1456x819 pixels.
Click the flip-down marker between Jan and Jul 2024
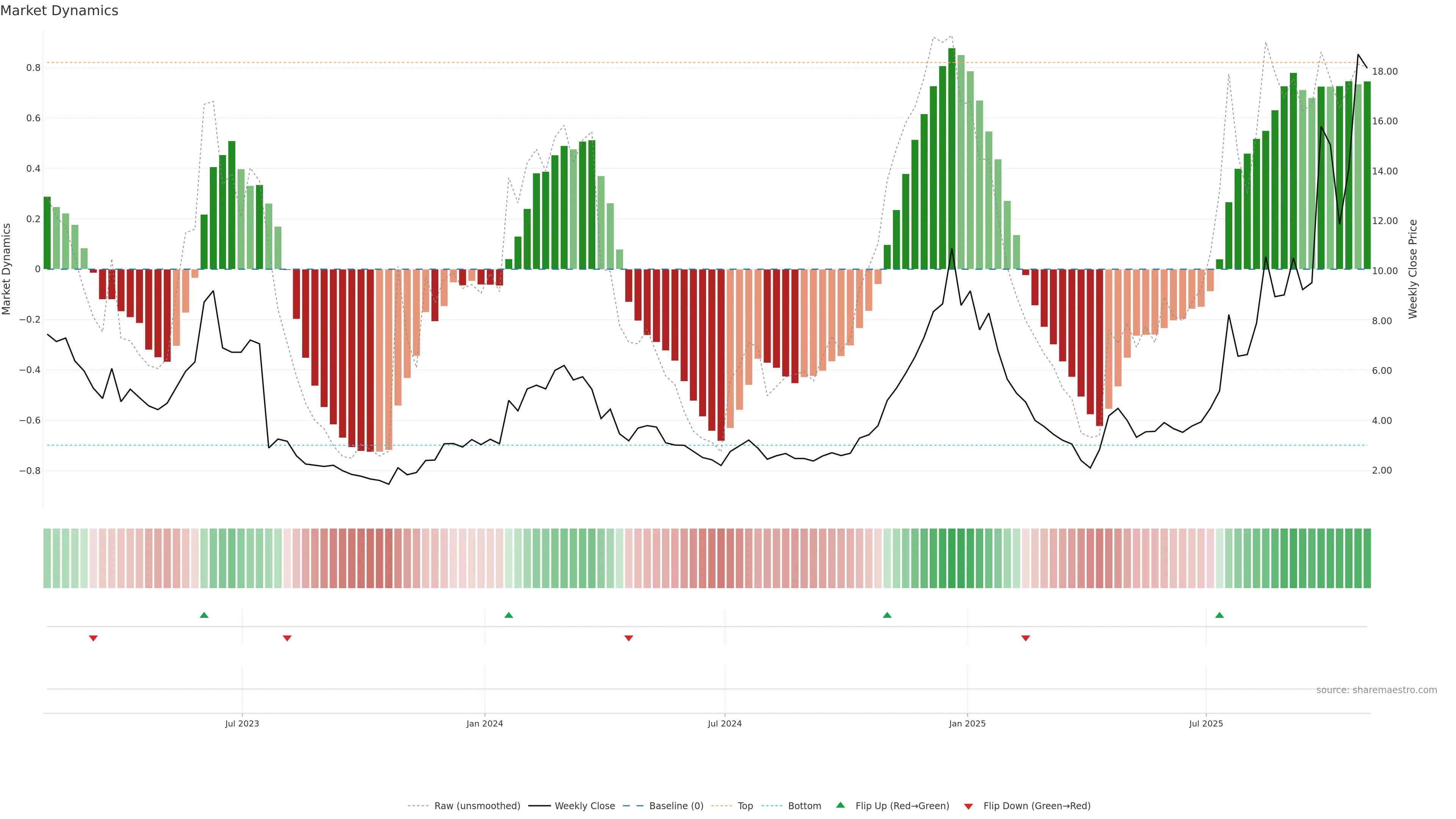click(629, 638)
